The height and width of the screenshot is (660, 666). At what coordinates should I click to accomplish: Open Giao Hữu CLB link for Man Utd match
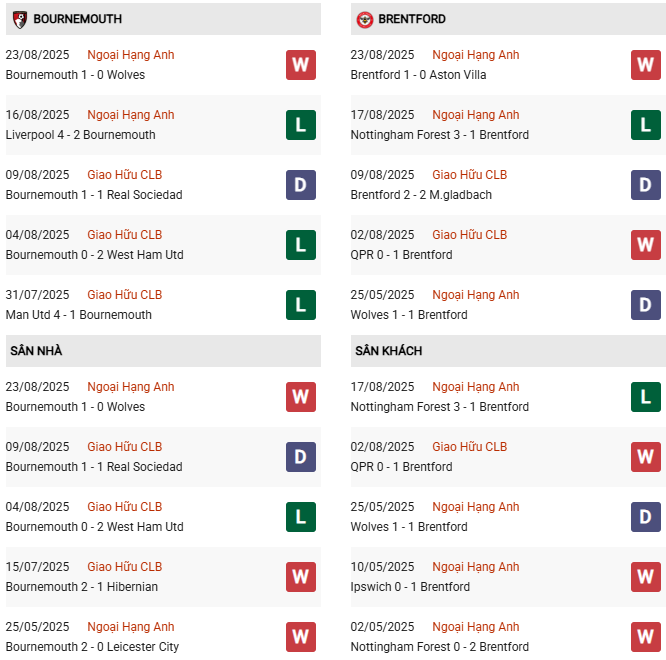click(x=124, y=295)
